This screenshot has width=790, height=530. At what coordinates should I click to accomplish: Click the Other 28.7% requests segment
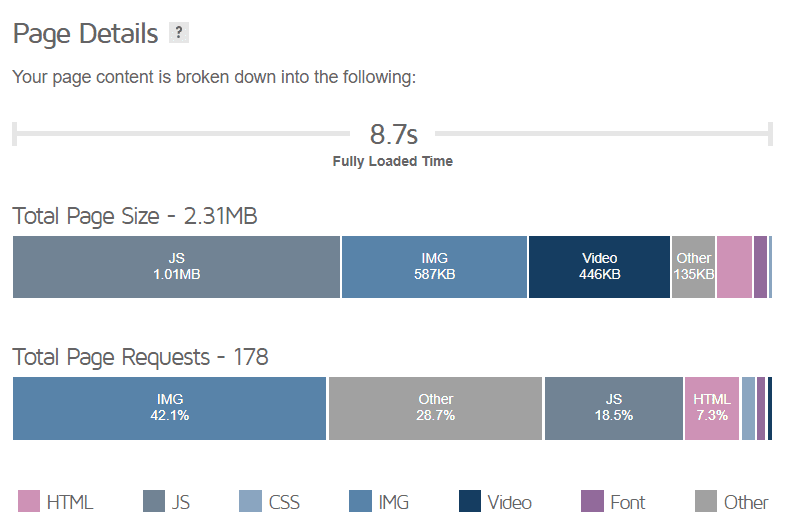pyautogui.click(x=435, y=407)
